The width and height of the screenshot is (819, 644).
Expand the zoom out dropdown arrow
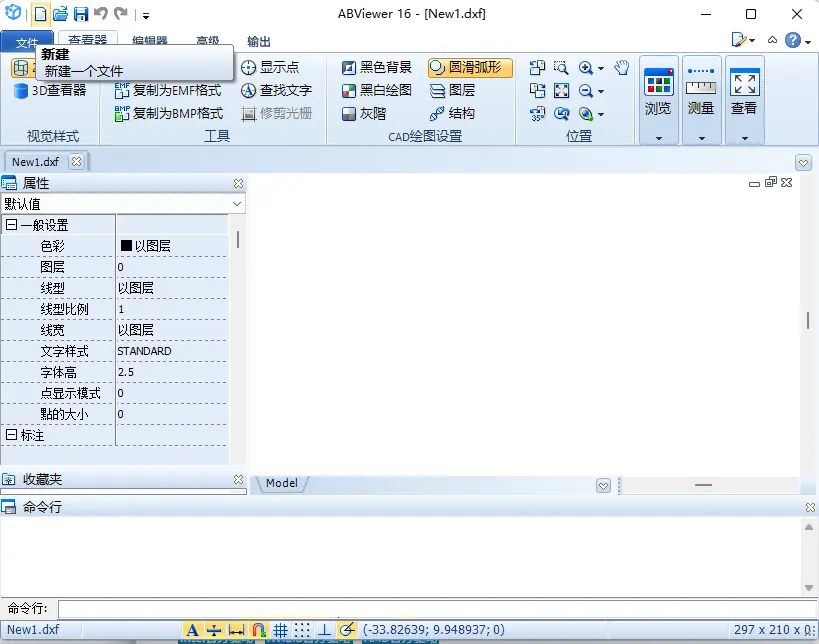point(601,91)
